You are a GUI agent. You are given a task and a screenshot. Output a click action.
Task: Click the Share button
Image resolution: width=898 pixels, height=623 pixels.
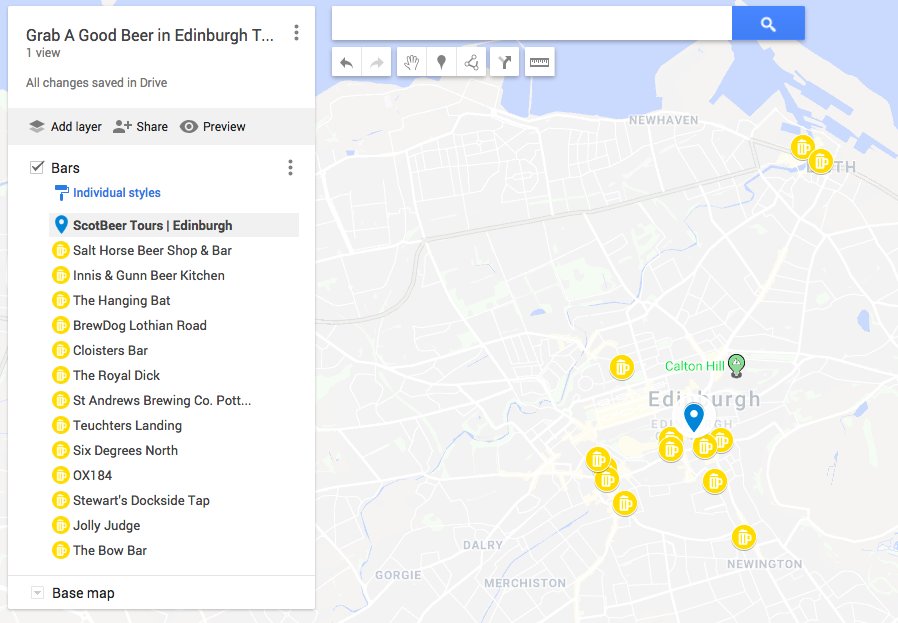pyautogui.click(x=140, y=127)
